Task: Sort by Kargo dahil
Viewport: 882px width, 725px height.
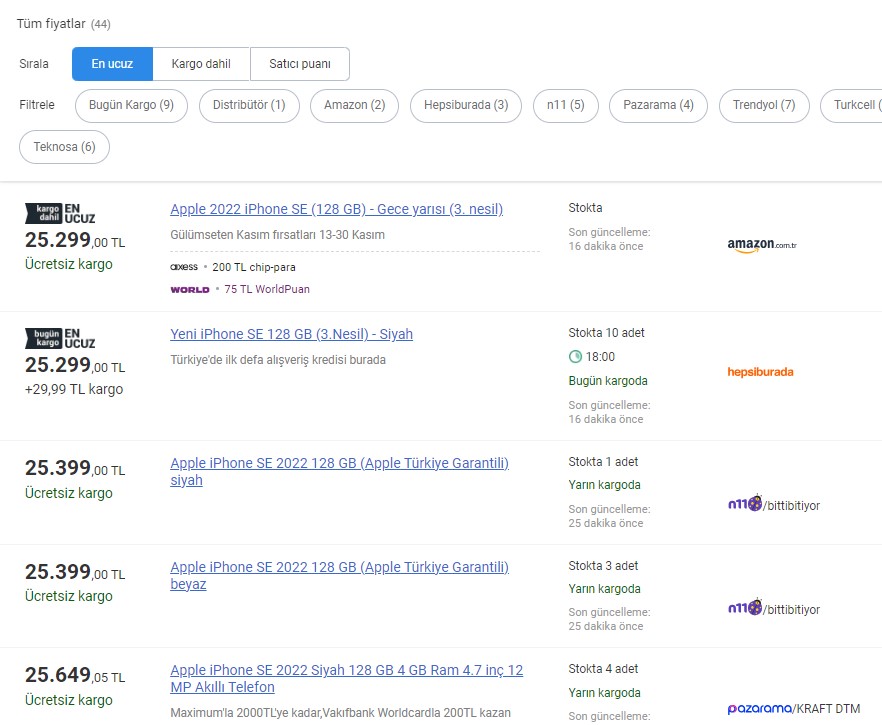Action: (x=201, y=64)
